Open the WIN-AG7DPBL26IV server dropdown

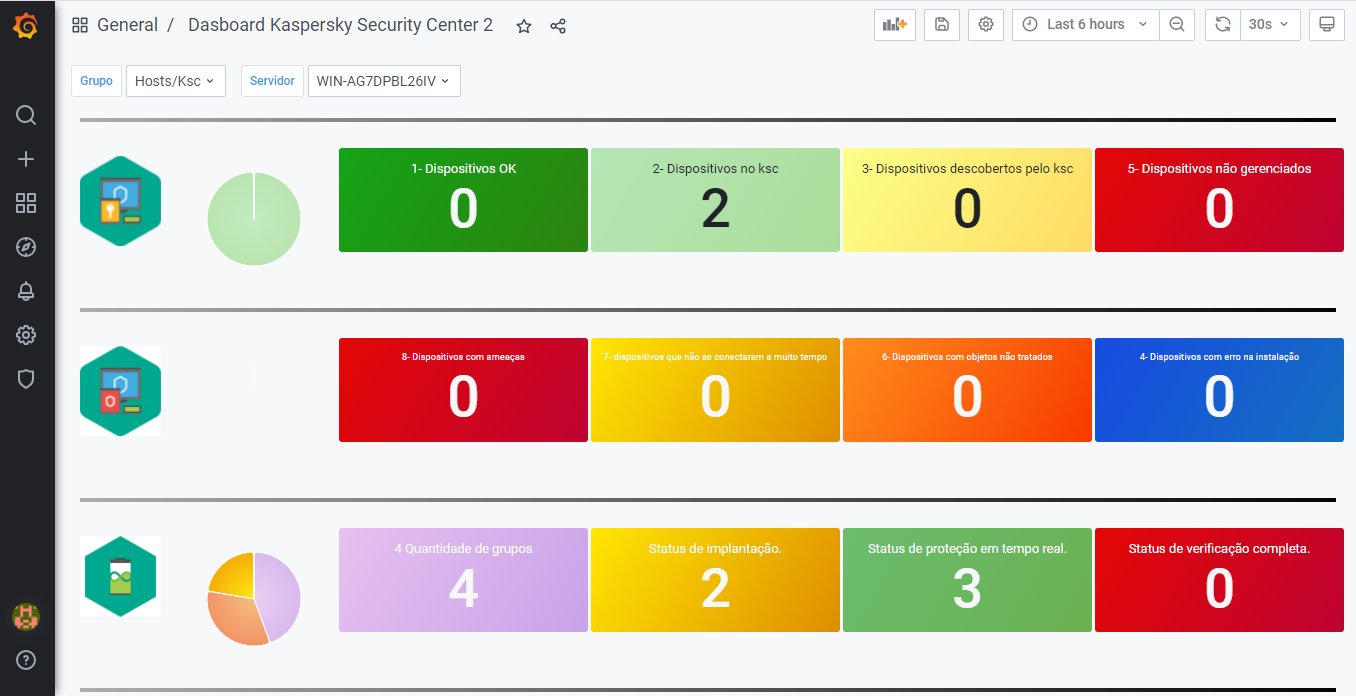click(384, 81)
